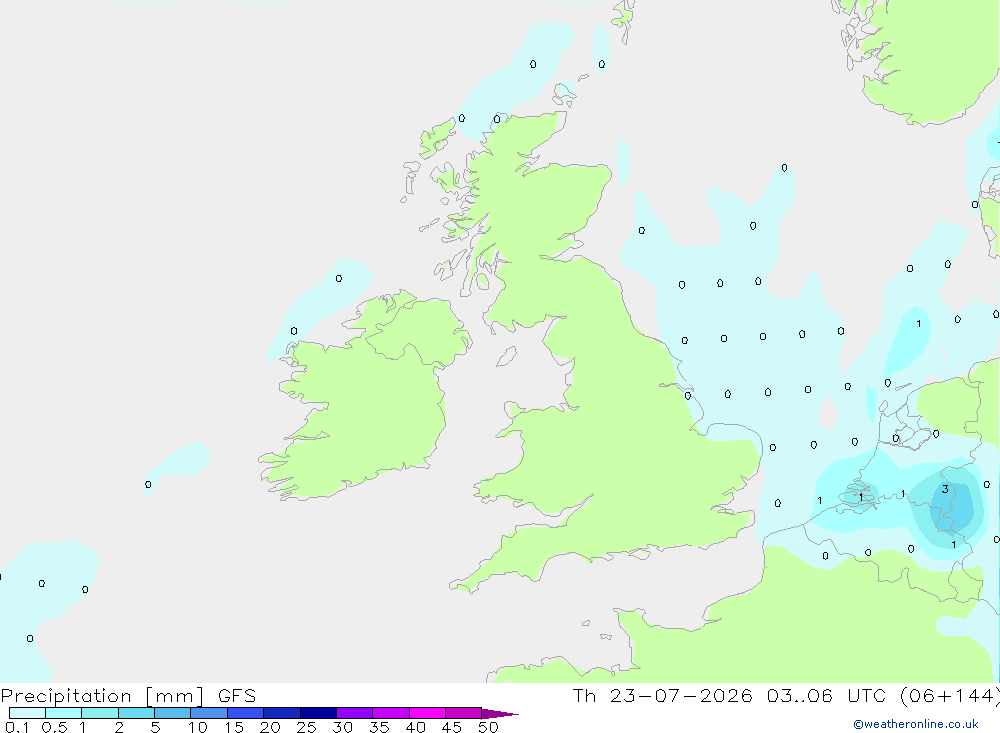Image resolution: width=1000 pixels, height=733 pixels.
Task: Click the '45' legend scale label
Action: tap(452, 727)
